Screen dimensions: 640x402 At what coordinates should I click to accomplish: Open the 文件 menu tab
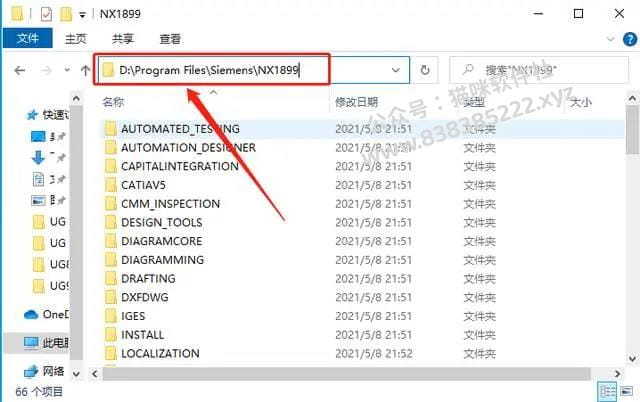click(x=28, y=38)
